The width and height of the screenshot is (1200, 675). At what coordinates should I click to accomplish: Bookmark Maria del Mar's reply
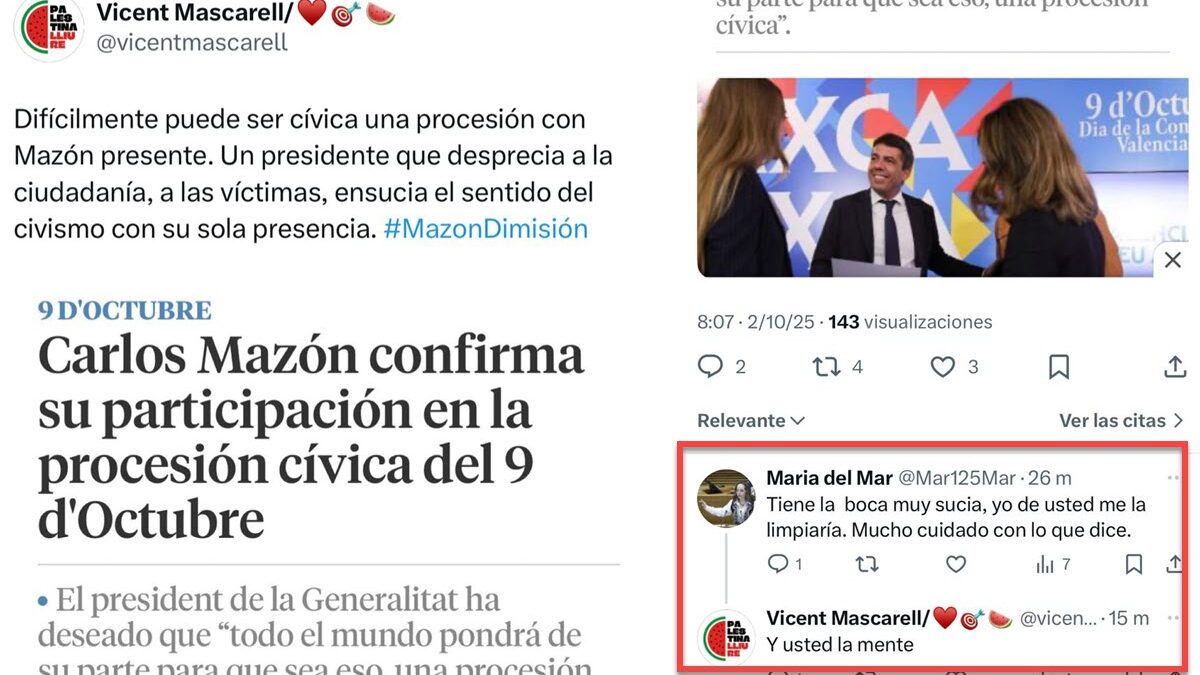tap(1133, 564)
